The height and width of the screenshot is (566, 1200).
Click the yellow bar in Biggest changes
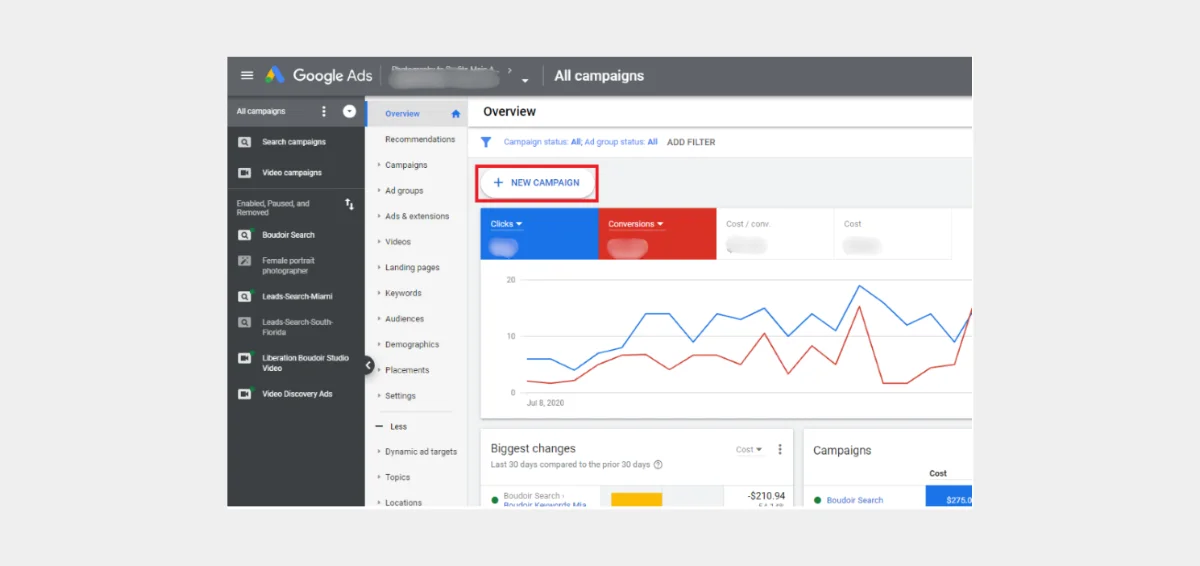(x=637, y=499)
